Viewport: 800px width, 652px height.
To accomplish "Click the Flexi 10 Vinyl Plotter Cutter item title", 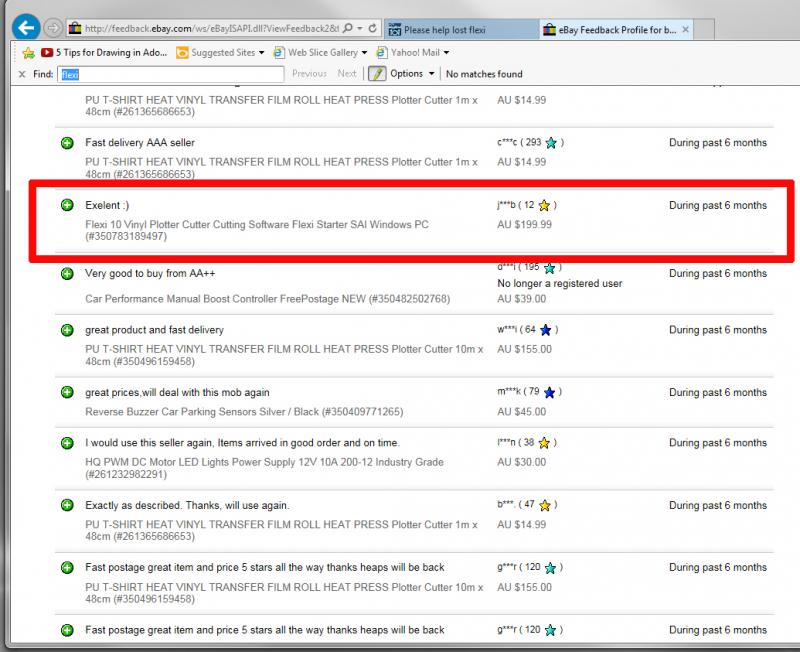I will [x=257, y=230].
